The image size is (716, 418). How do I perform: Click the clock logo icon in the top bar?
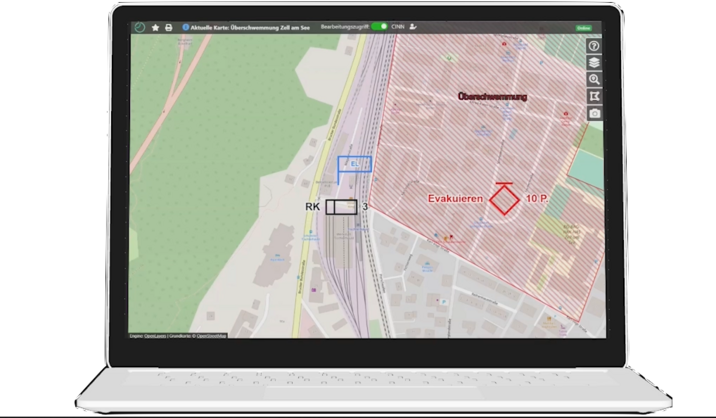pos(139,27)
